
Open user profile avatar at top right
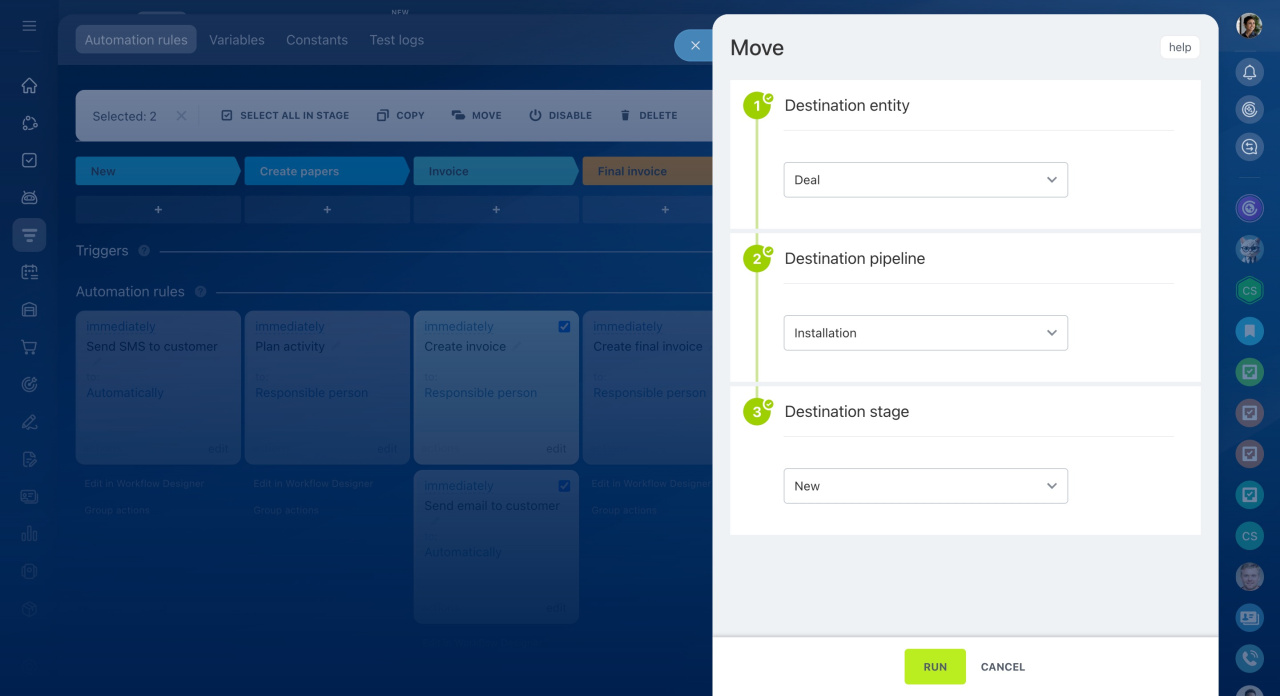tap(1249, 26)
